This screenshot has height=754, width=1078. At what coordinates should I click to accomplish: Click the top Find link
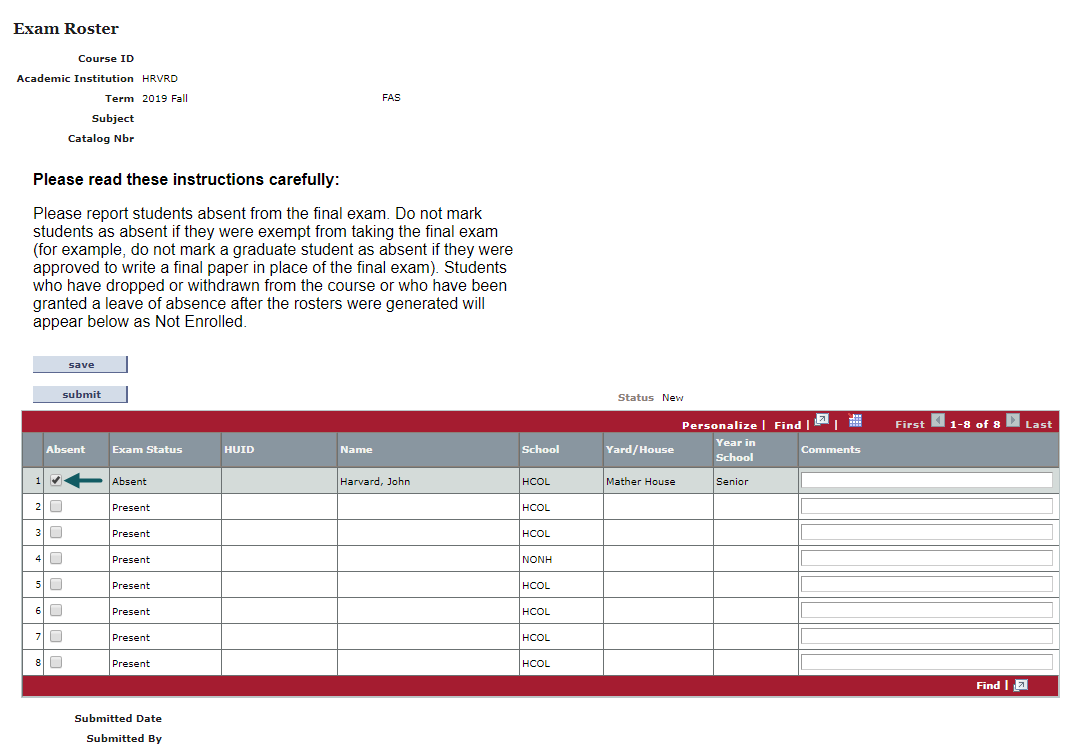787,424
